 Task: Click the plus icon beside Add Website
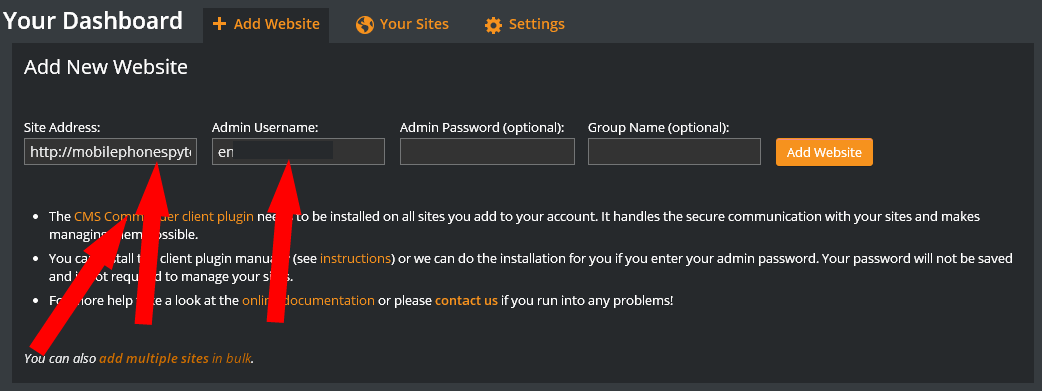[219, 24]
